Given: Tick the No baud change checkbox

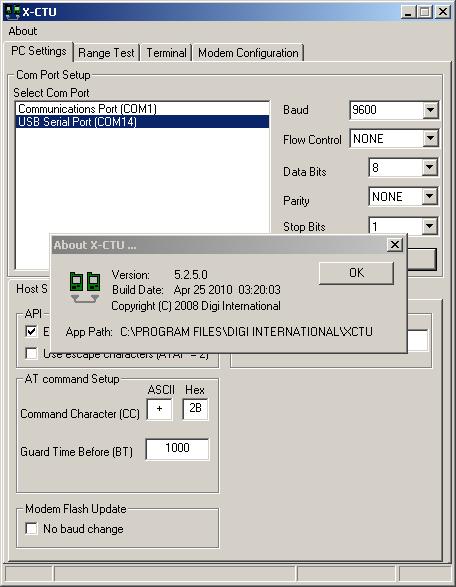Looking at the screenshot, I should pyautogui.click(x=31, y=529).
